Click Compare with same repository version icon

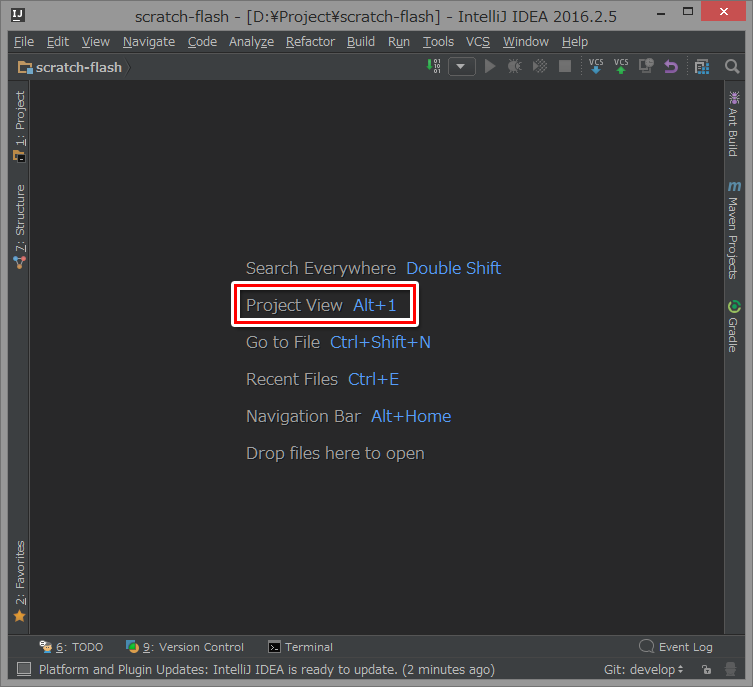click(646, 66)
